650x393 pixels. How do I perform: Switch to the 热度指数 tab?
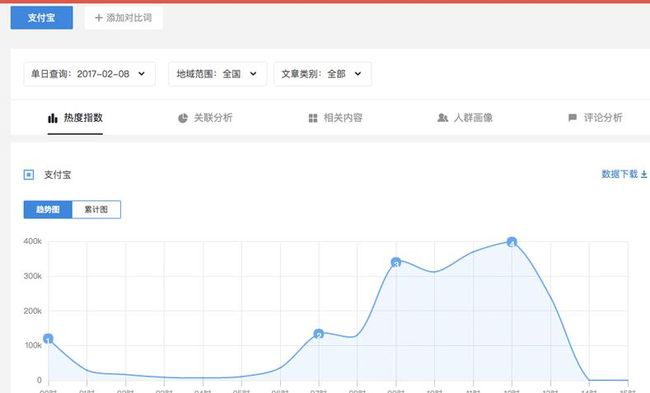tap(75, 118)
